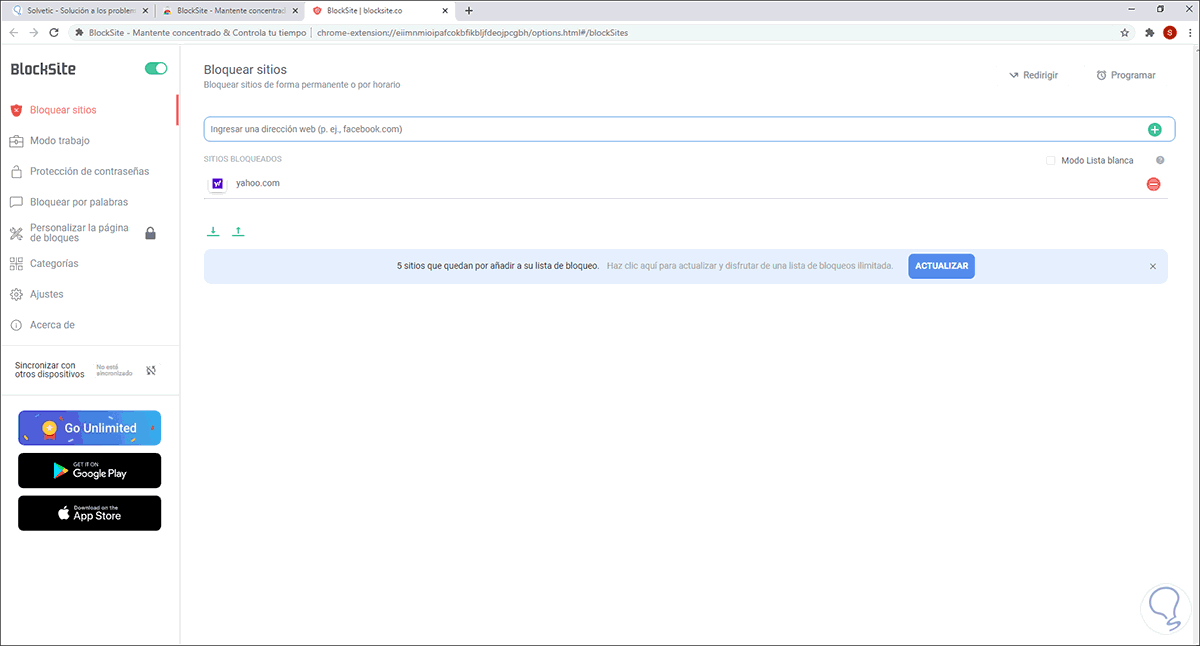
Task: Open Chrome three-dot menu
Action: click(1188, 32)
